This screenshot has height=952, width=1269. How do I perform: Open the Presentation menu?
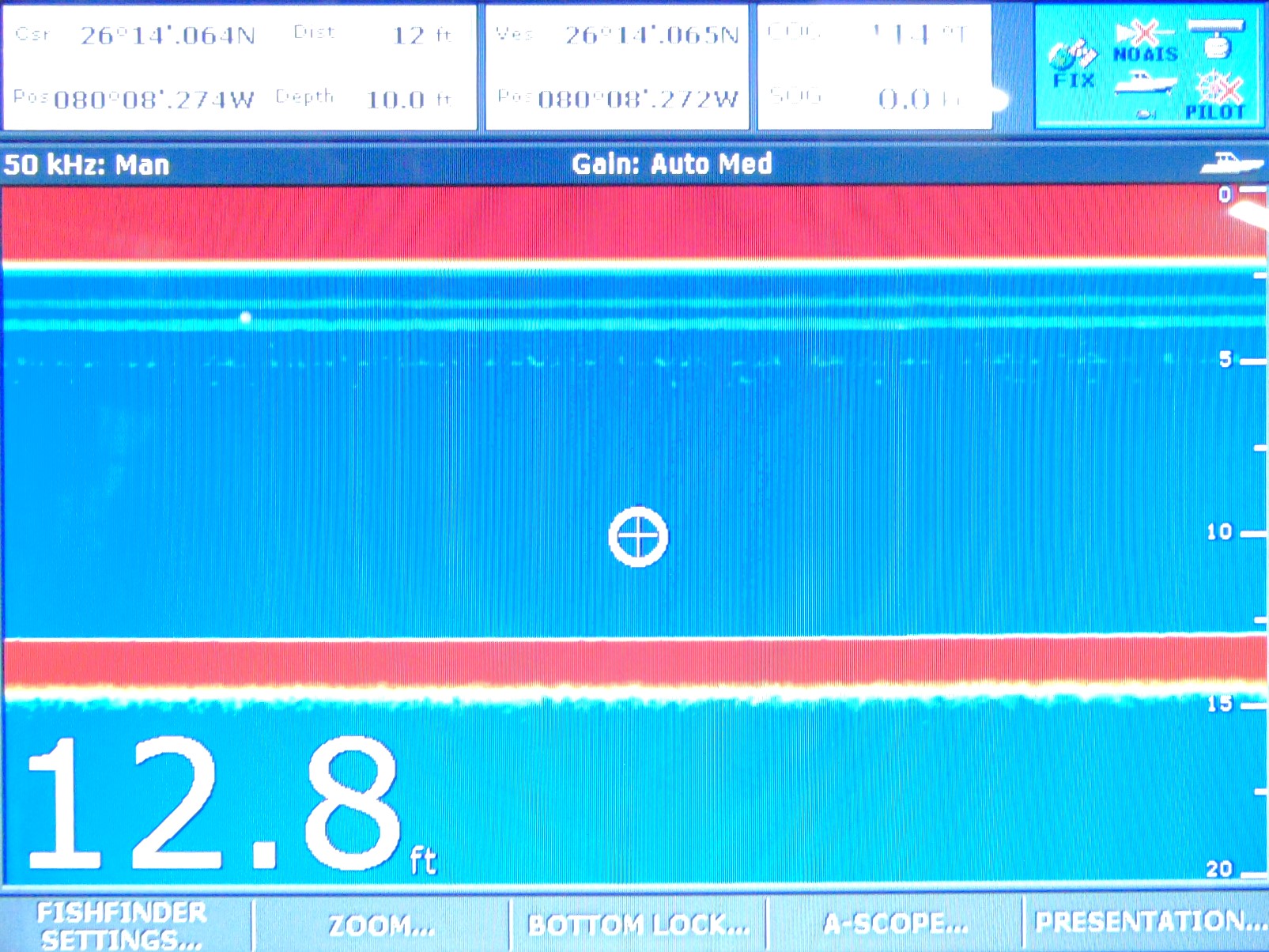tap(1149, 921)
